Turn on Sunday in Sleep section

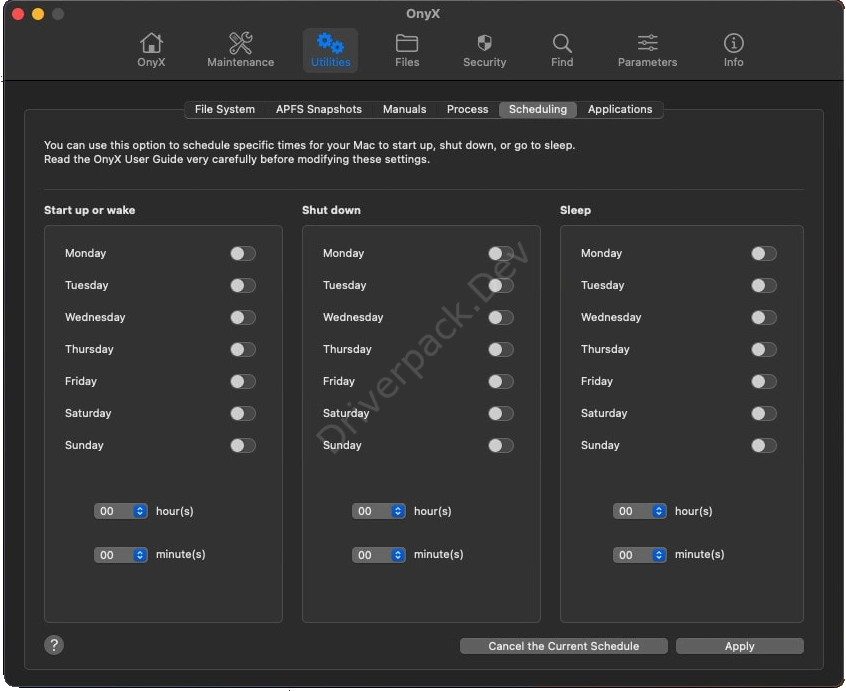[764, 445]
